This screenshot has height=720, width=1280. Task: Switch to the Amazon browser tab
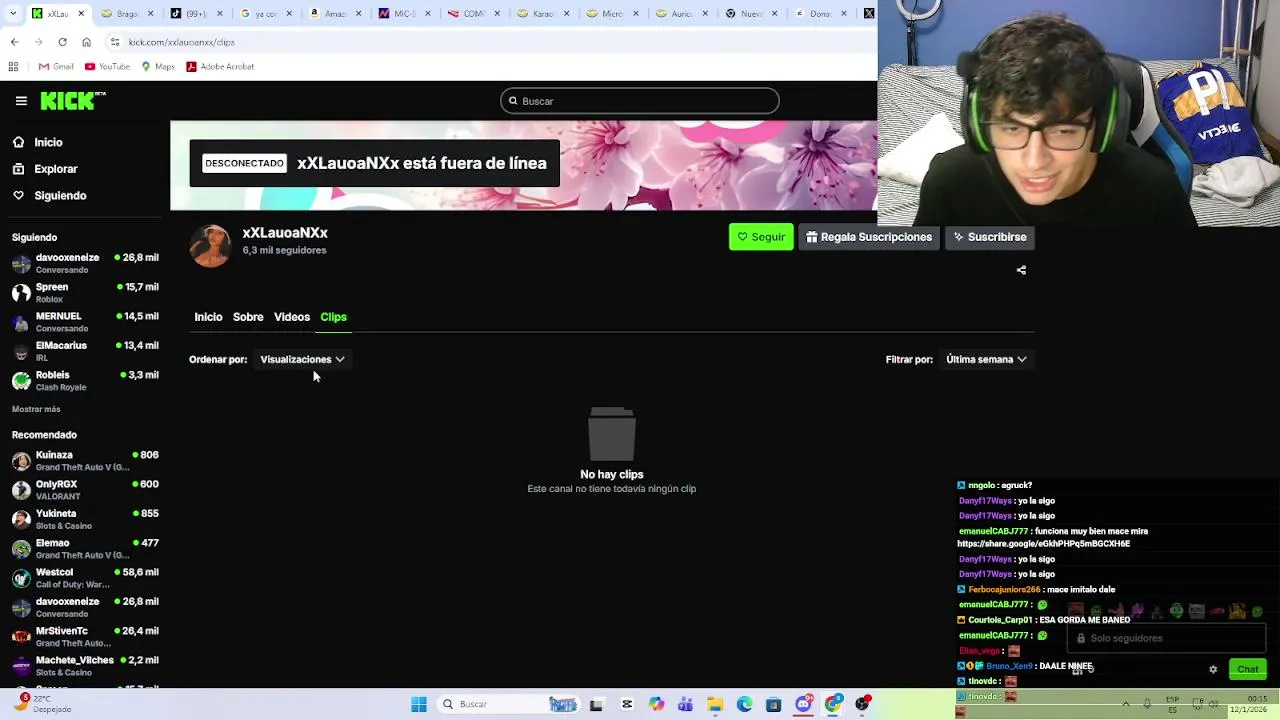(x=334, y=13)
